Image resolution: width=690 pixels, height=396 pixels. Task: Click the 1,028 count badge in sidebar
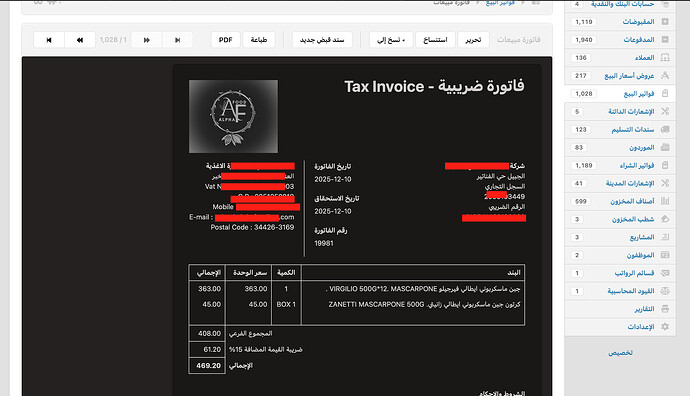coord(584,93)
